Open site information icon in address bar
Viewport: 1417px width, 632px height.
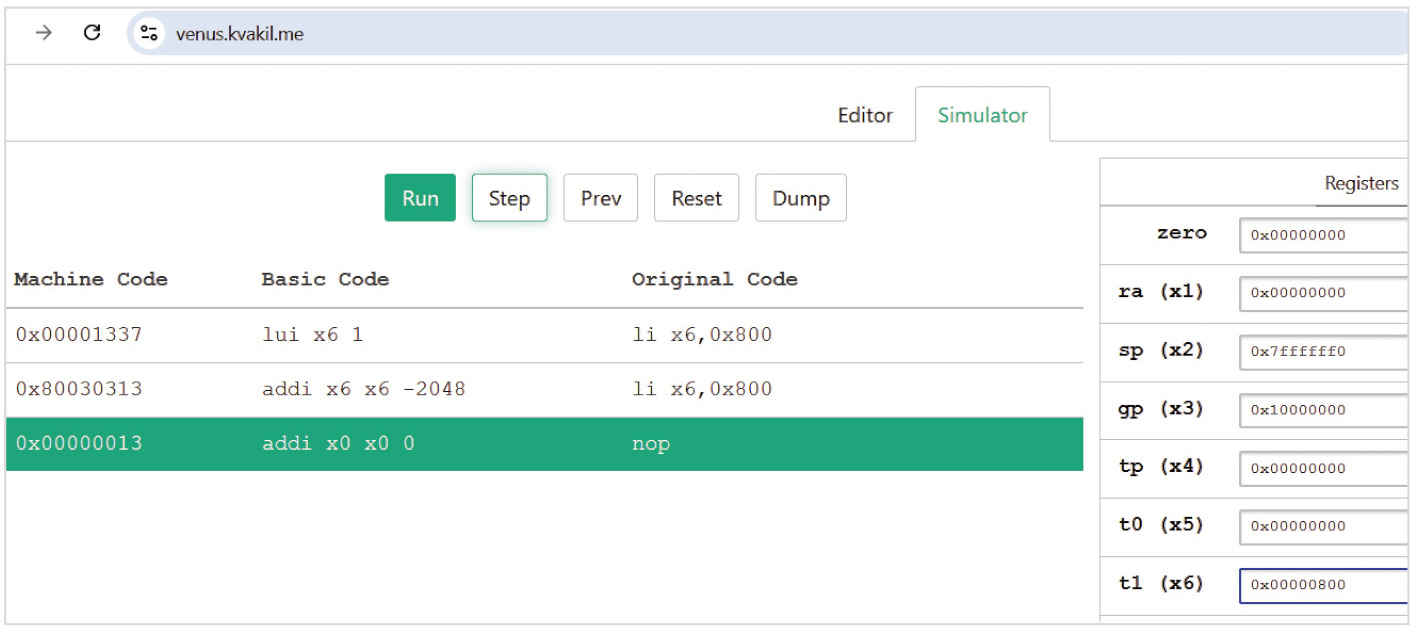tap(149, 33)
